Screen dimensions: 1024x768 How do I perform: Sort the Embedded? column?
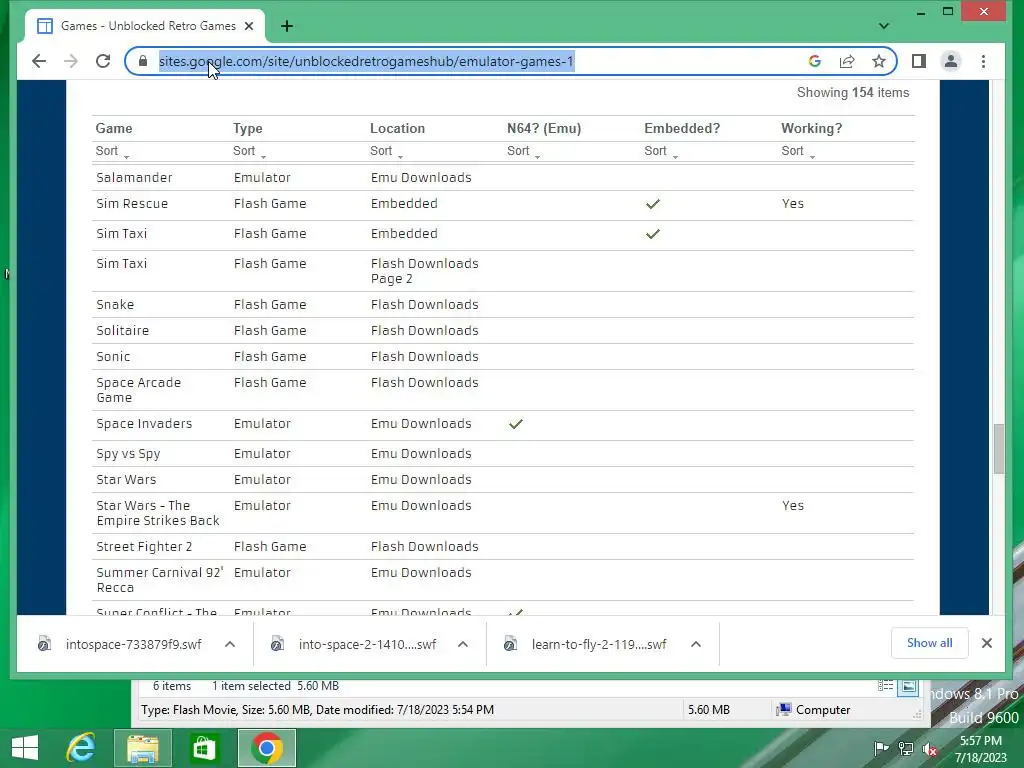pyautogui.click(x=660, y=151)
